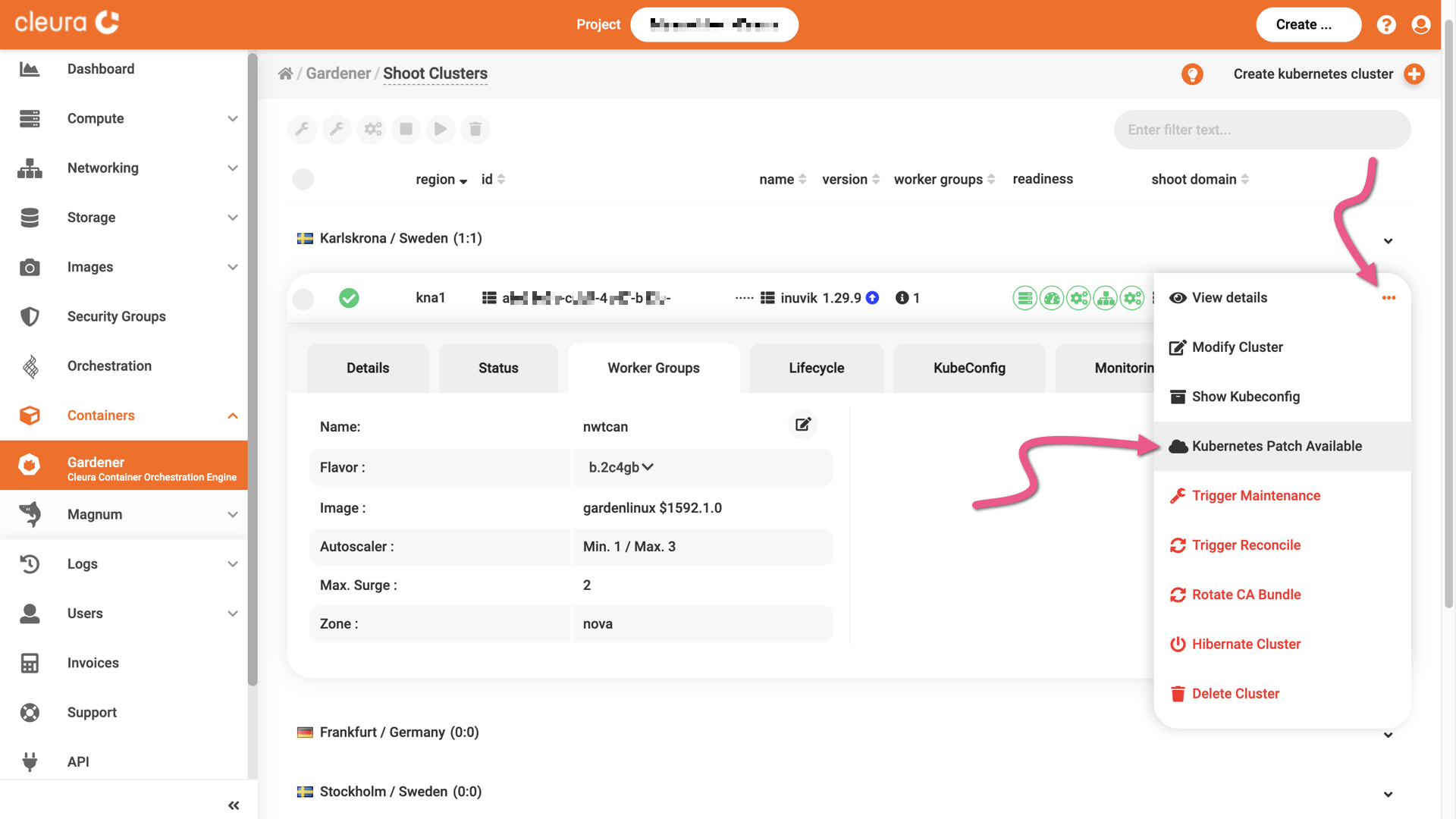
Task: Open the Flavor b.2c4gb dropdown
Action: (x=621, y=467)
